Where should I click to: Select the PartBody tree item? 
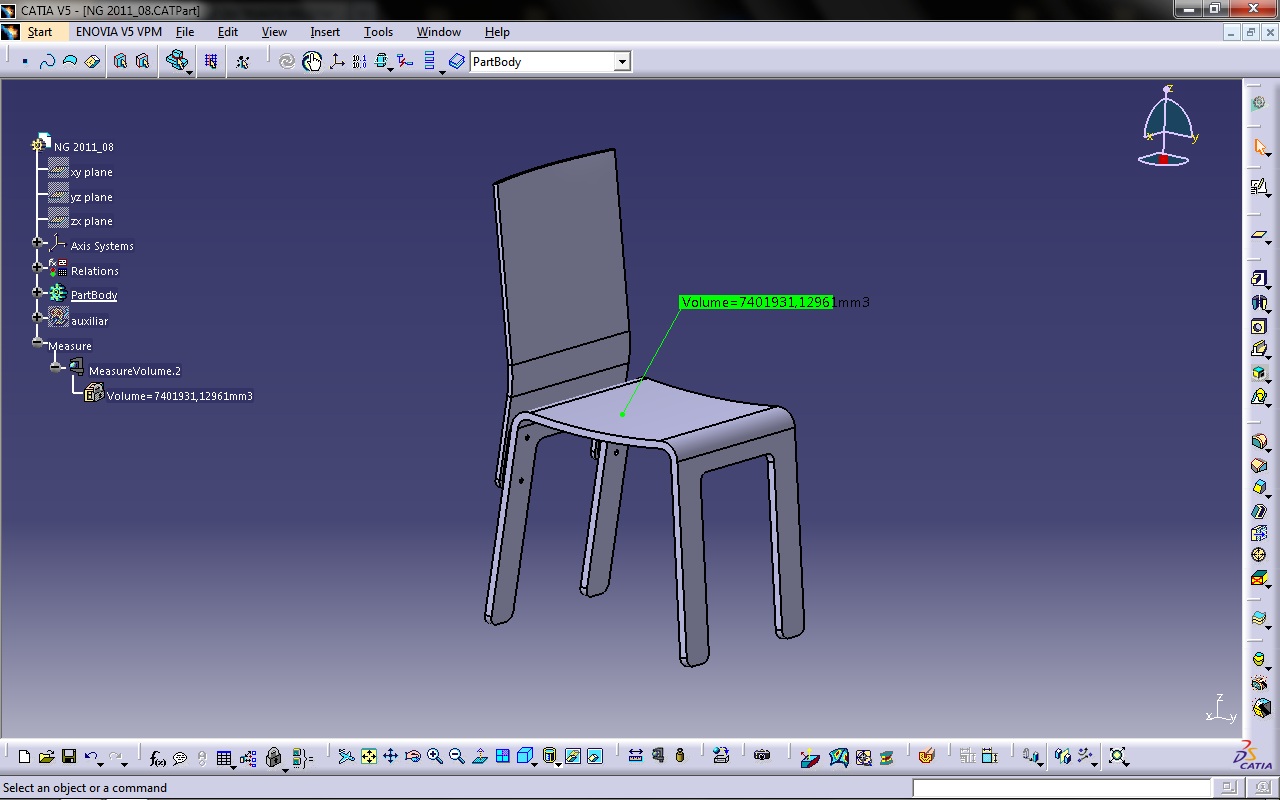click(x=94, y=295)
